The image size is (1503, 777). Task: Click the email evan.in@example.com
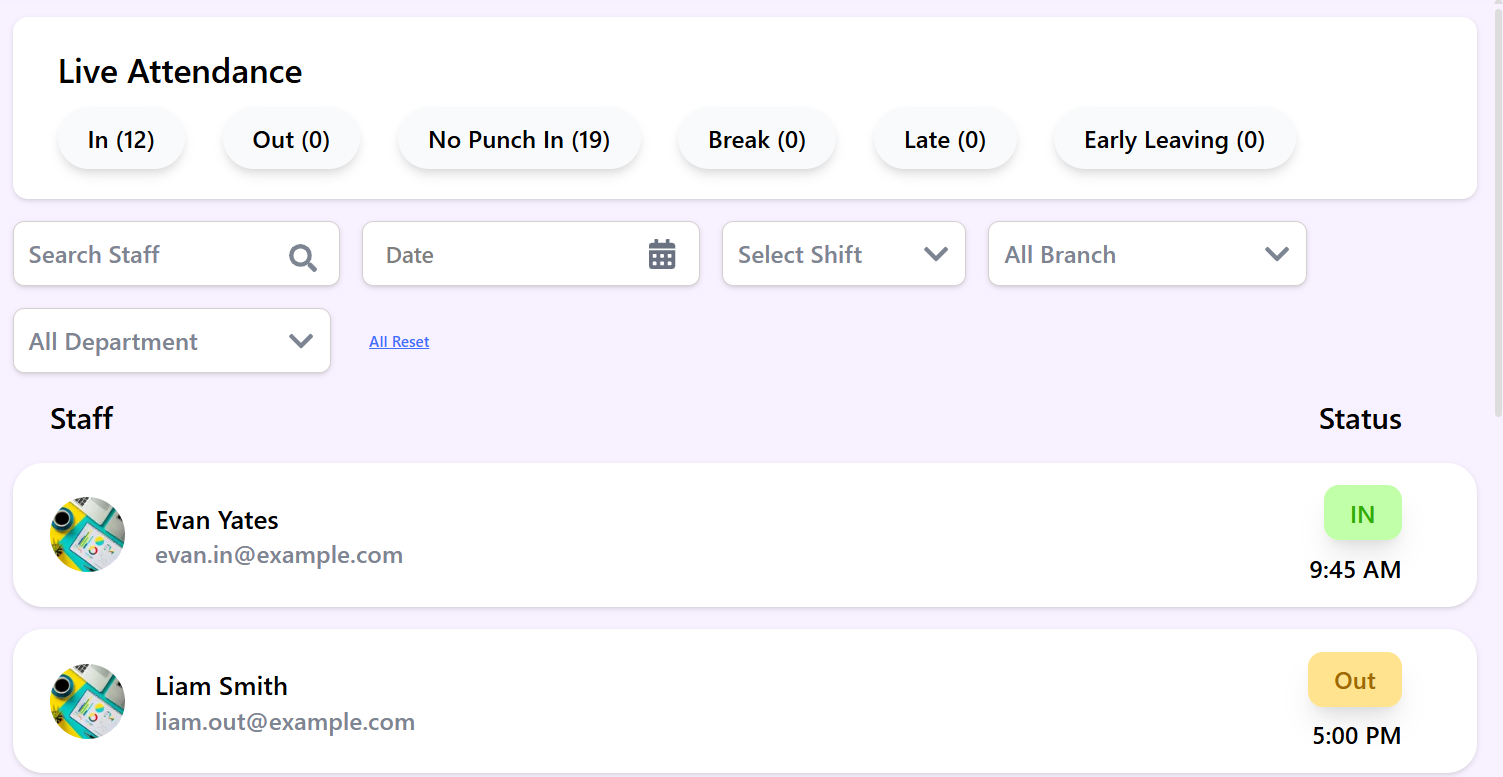tap(279, 554)
